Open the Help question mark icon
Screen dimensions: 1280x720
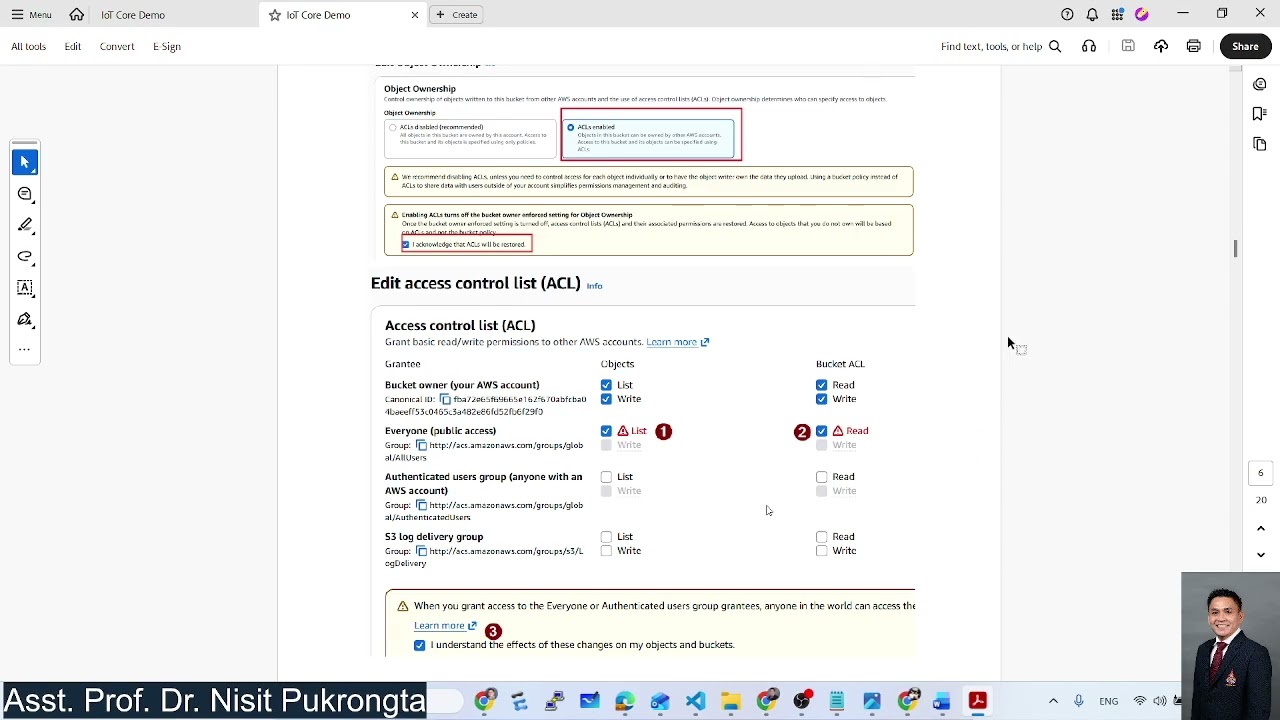[x=1067, y=15]
